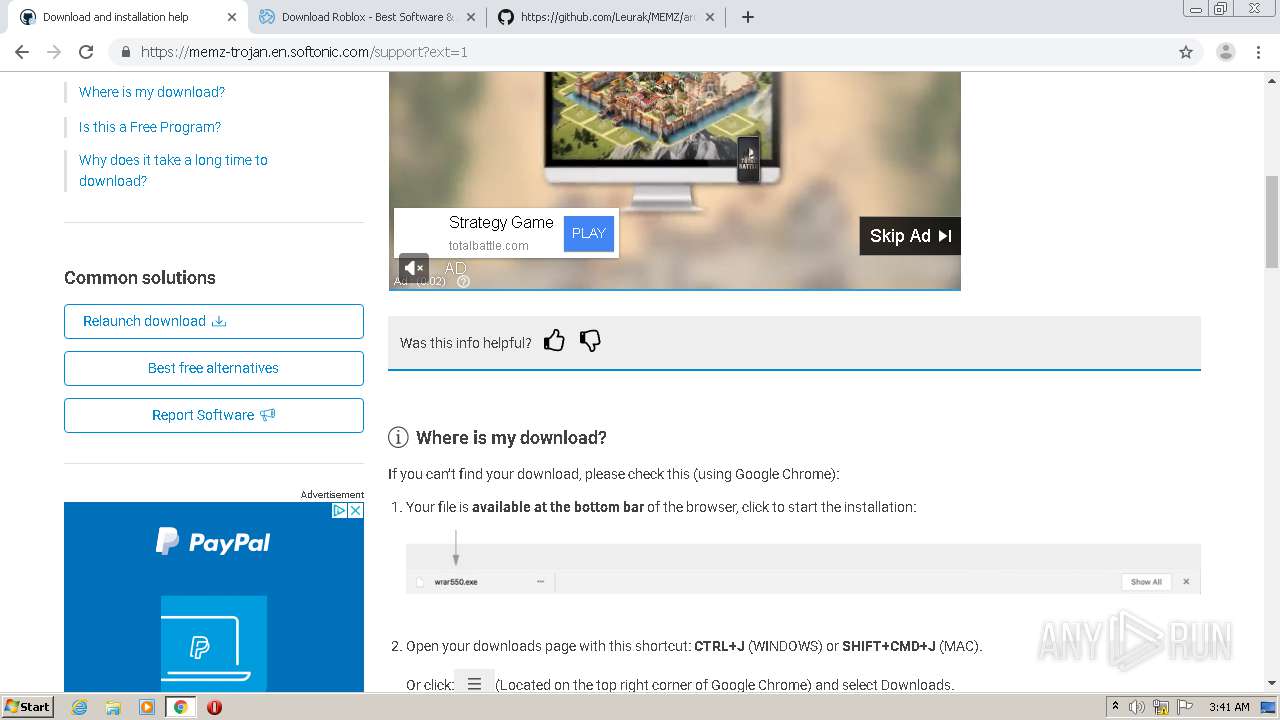Click the hamburger menu icon in the instructions
1280x720 pixels.
click(x=474, y=684)
